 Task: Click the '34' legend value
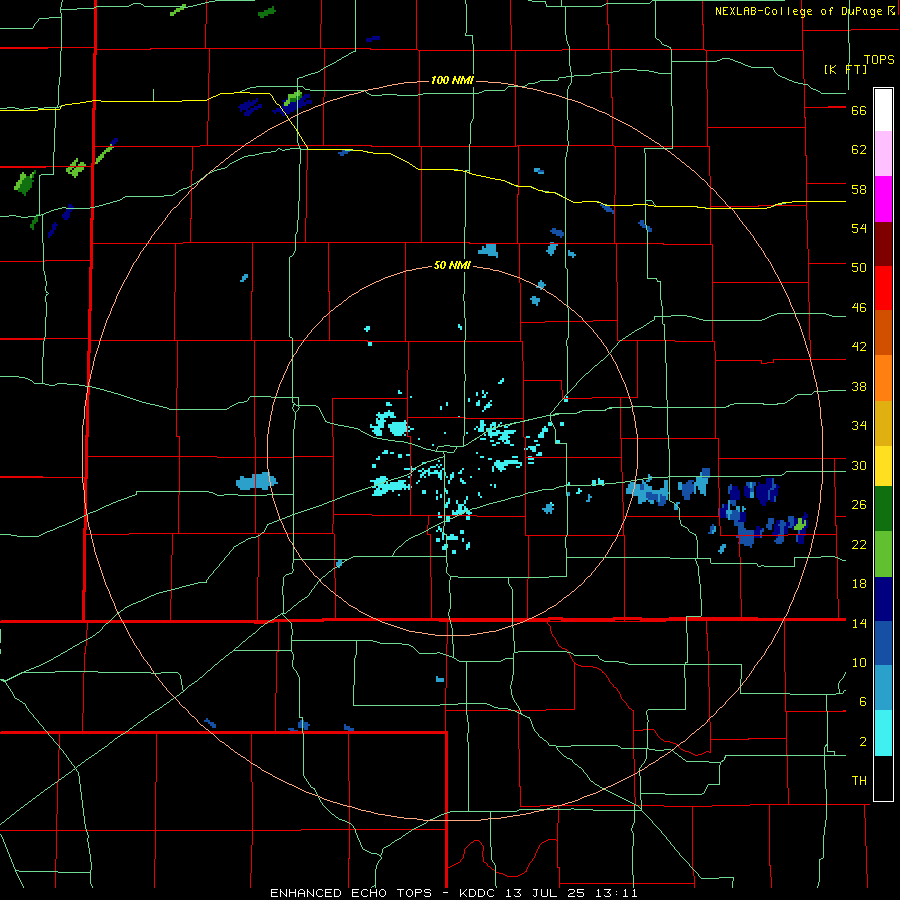[859, 426]
